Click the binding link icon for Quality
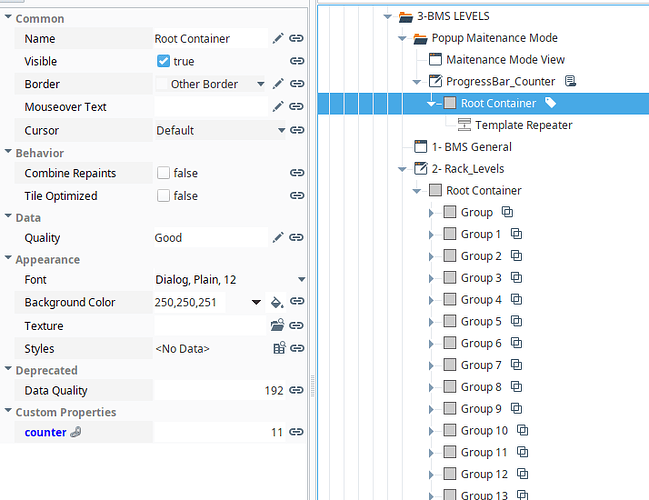 296,238
